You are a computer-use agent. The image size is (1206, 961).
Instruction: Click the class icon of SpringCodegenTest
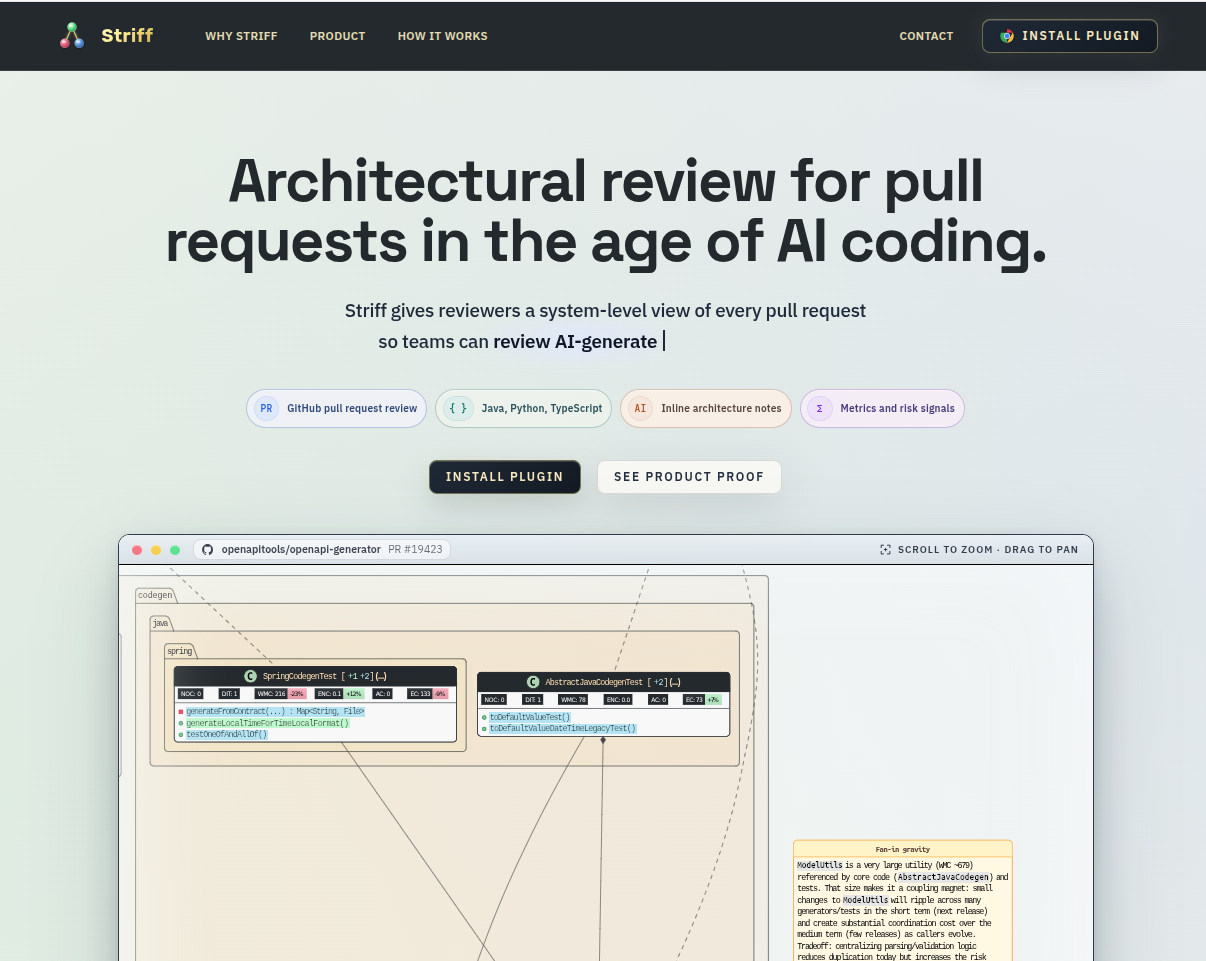[250, 676]
